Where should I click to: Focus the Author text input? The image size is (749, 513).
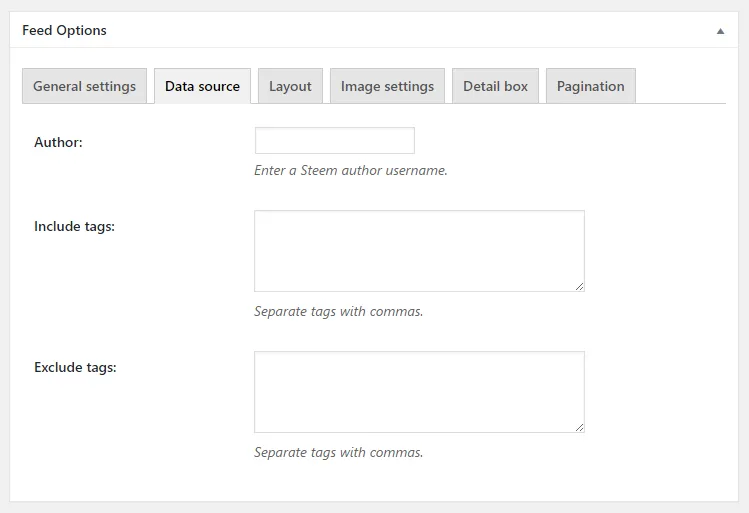(335, 140)
